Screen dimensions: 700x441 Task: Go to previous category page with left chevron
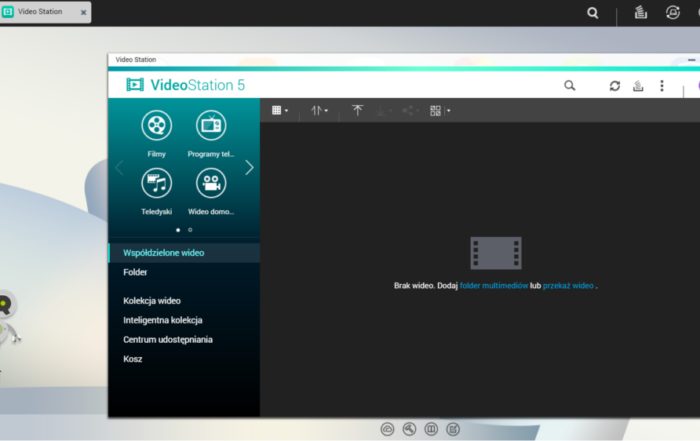click(x=119, y=168)
